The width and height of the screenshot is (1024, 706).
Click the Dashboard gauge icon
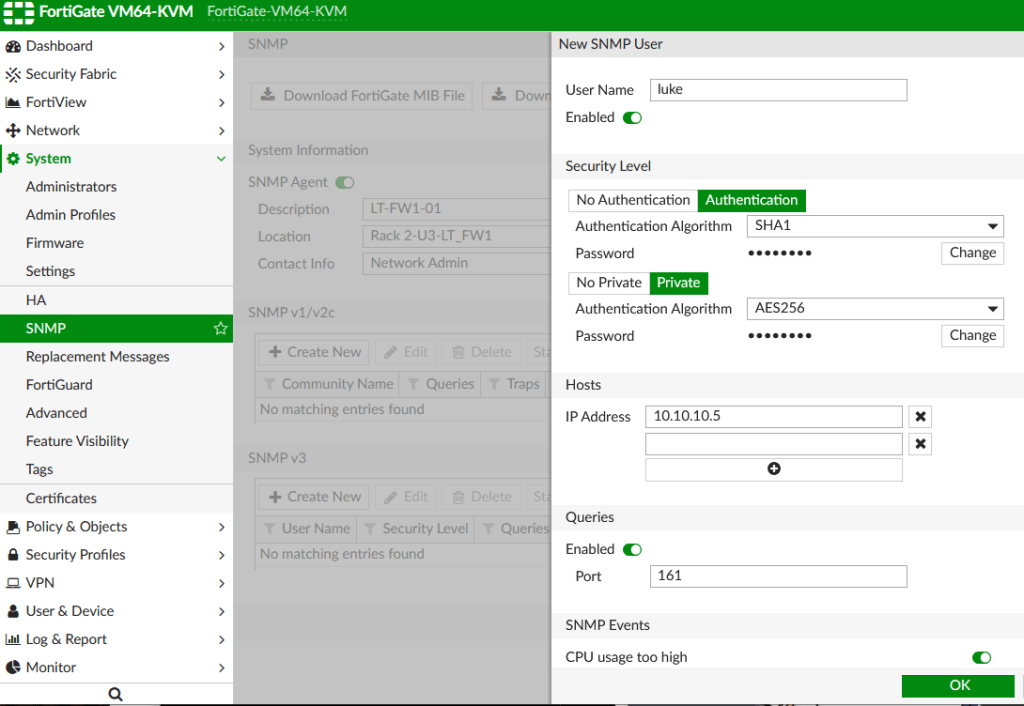click(x=12, y=46)
